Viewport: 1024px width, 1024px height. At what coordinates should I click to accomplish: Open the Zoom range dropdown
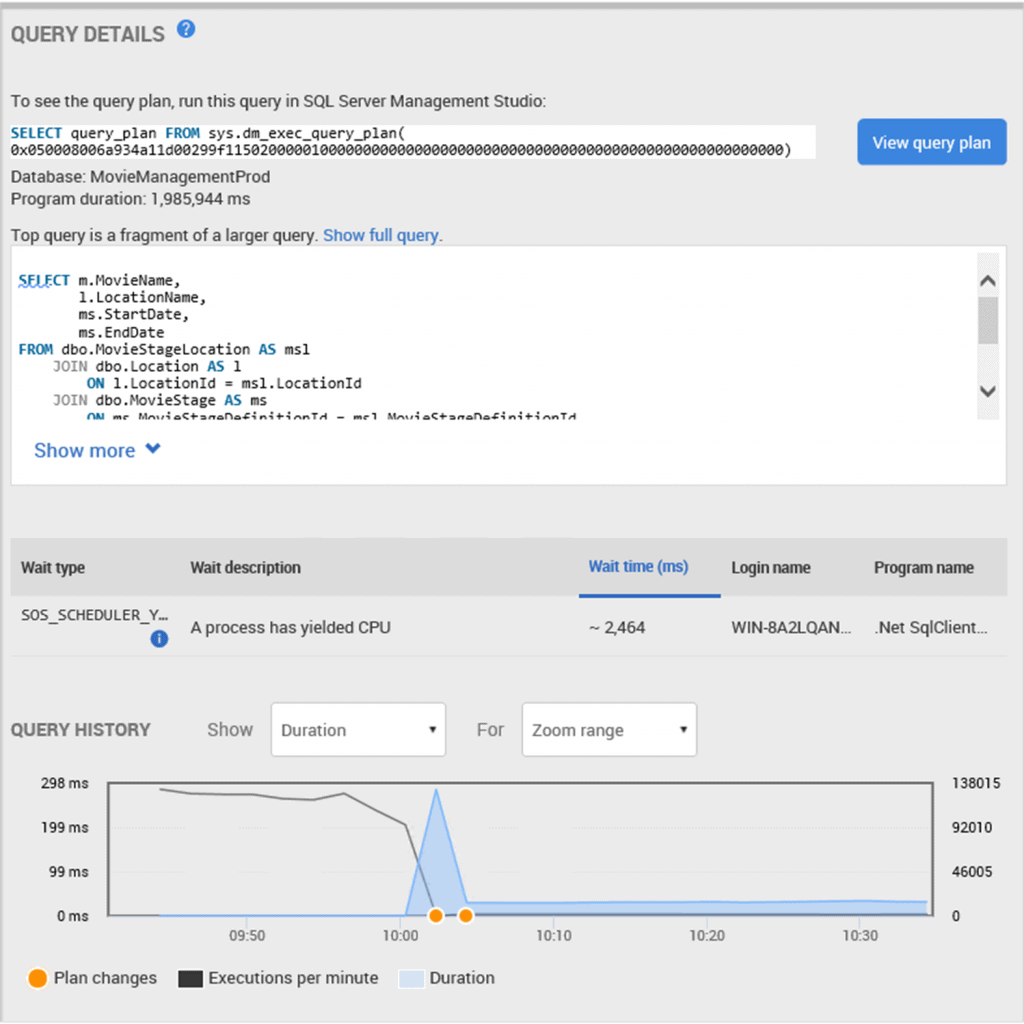coord(608,729)
